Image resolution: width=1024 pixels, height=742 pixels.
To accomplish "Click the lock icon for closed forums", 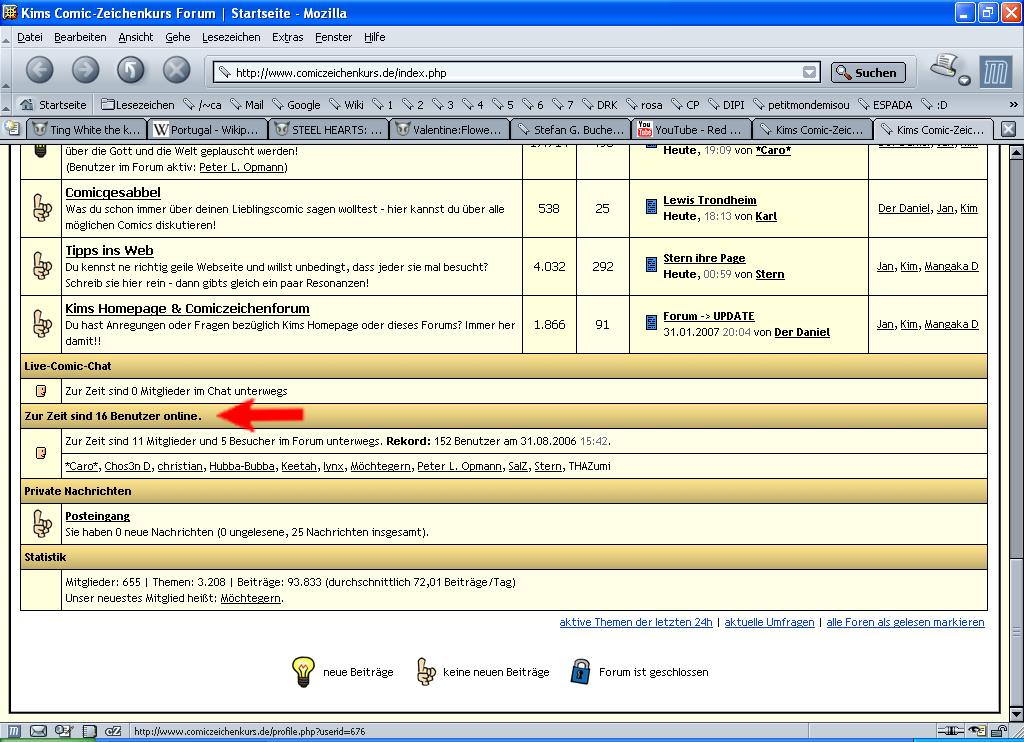I will (581, 671).
